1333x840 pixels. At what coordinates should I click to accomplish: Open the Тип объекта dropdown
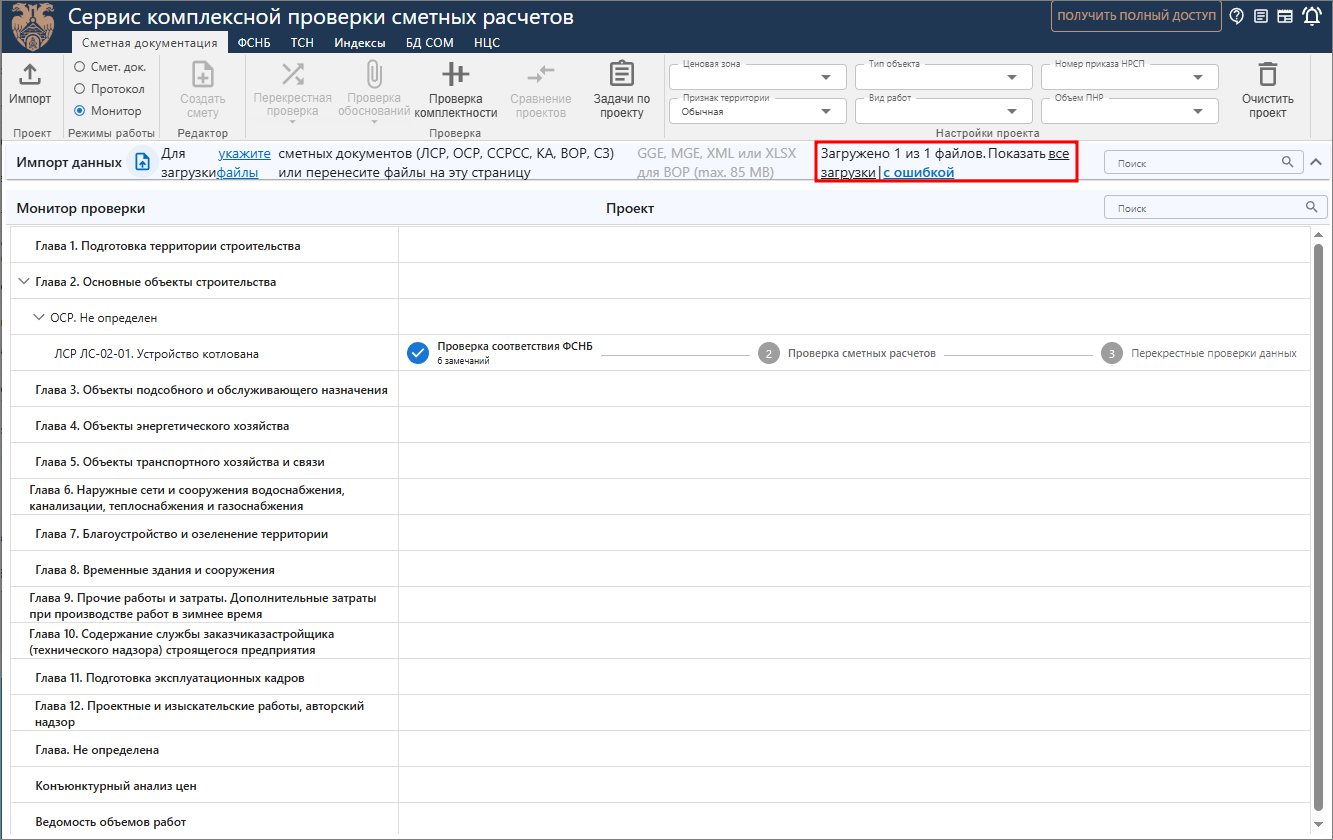tap(944, 77)
